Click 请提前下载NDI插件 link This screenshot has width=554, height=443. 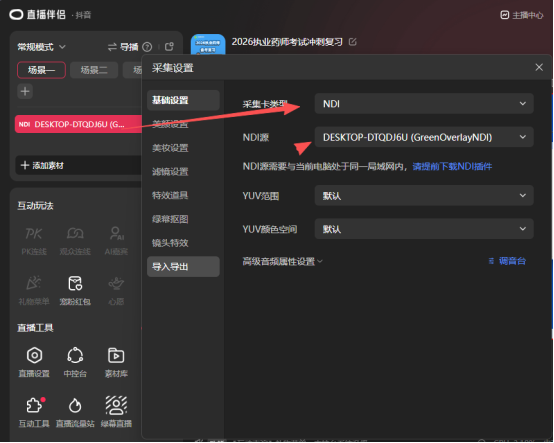tap(452, 166)
